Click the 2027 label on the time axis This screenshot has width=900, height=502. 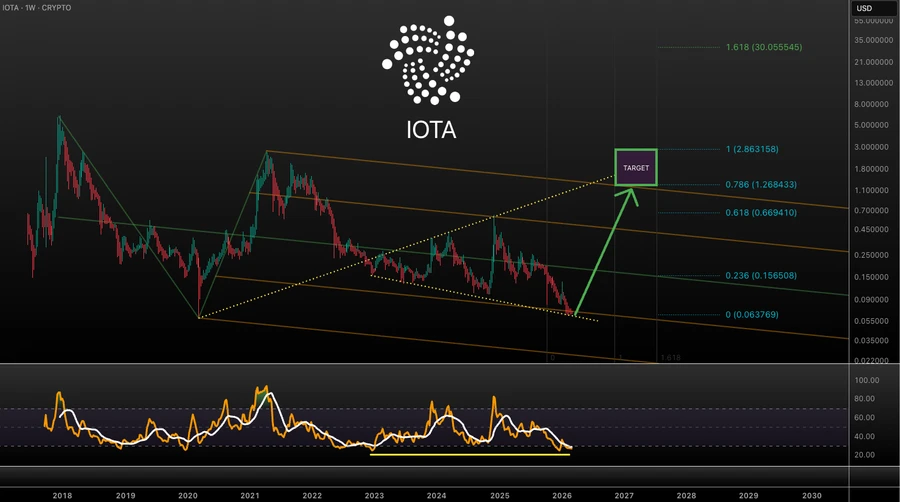(x=624, y=496)
